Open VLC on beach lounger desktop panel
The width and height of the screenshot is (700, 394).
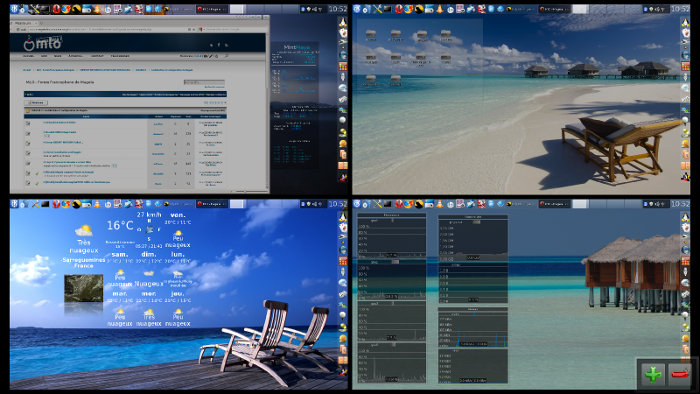pyautogui.click(x=440, y=9)
